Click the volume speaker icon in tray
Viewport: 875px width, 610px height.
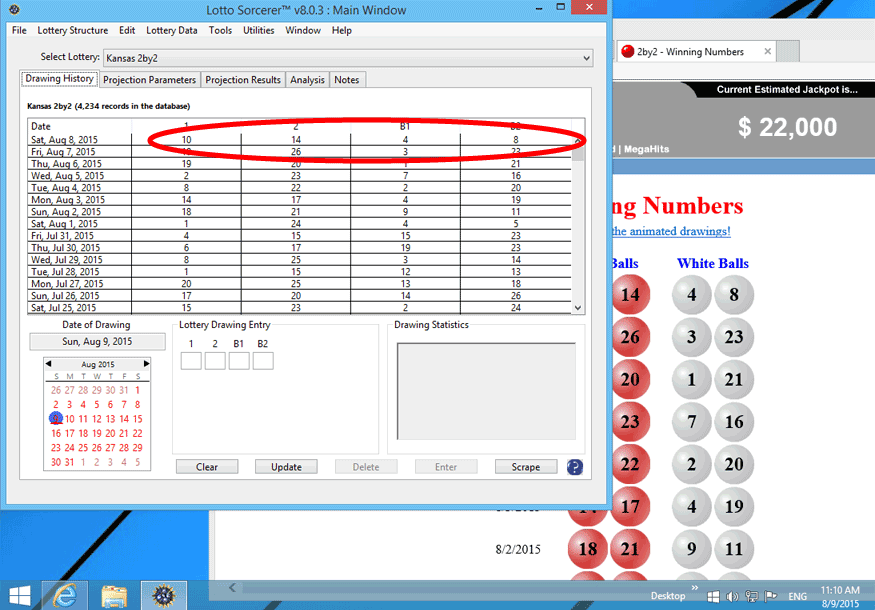click(732, 597)
